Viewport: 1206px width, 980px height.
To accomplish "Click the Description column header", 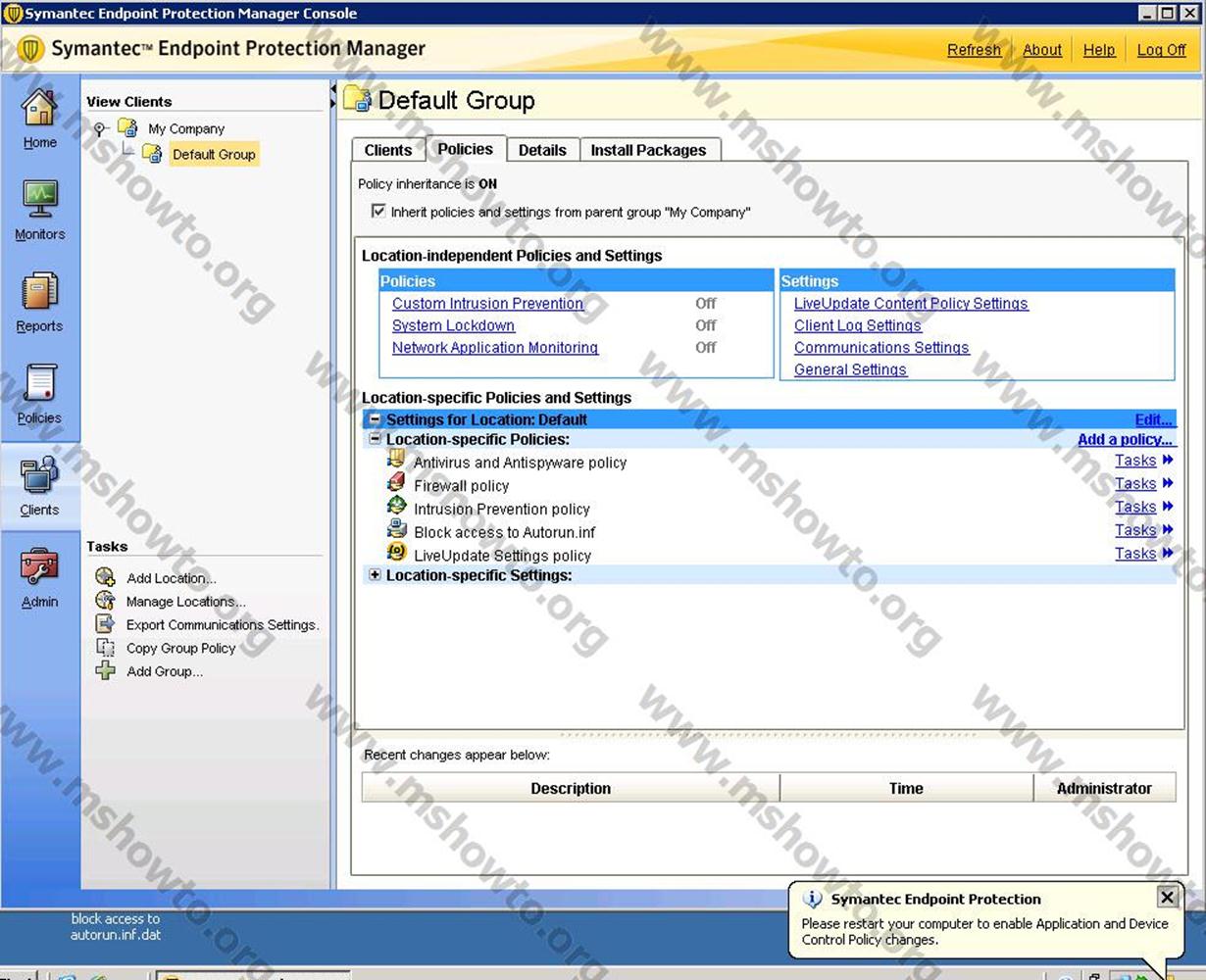I will (x=571, y=788).
